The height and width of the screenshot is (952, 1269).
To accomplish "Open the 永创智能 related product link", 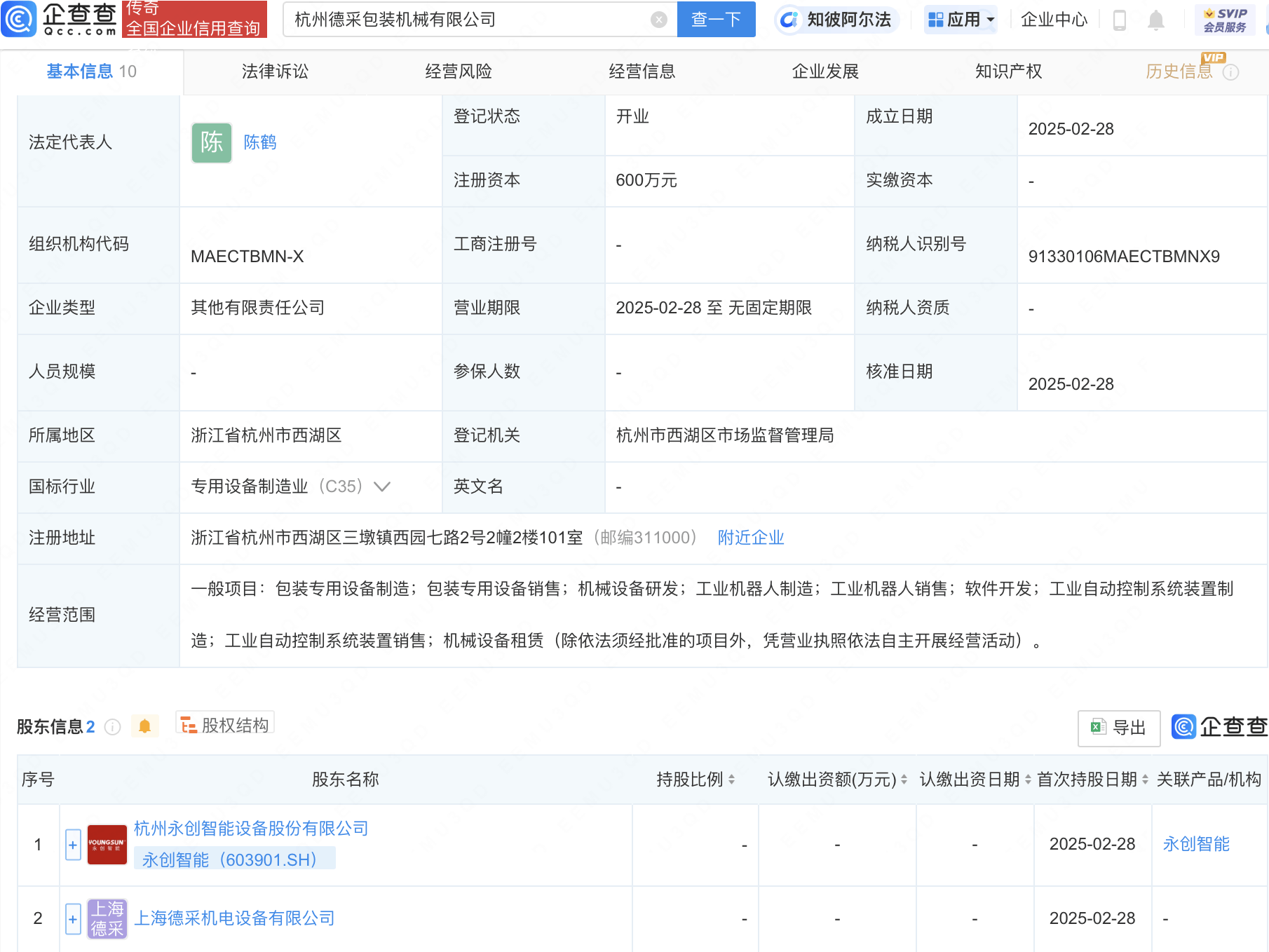I will pyautogui.click(x=1196, y=844).
